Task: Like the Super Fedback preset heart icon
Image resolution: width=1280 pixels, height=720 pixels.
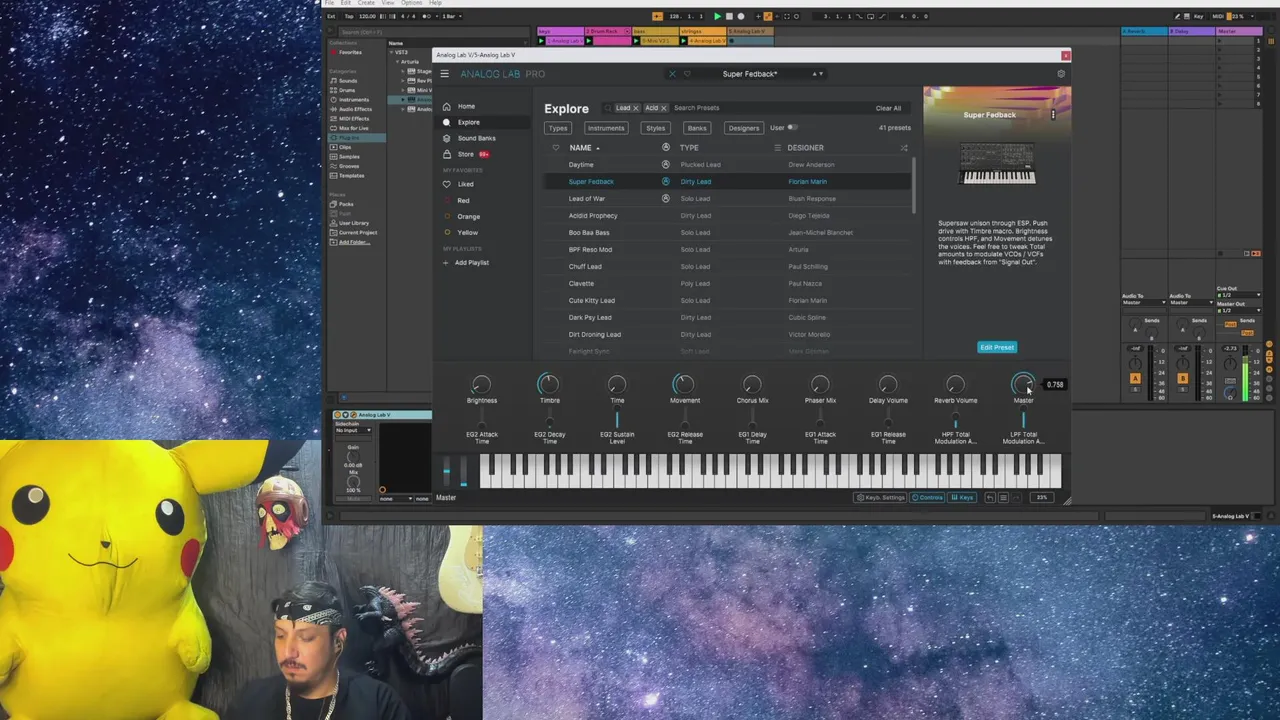Action: 687,74
